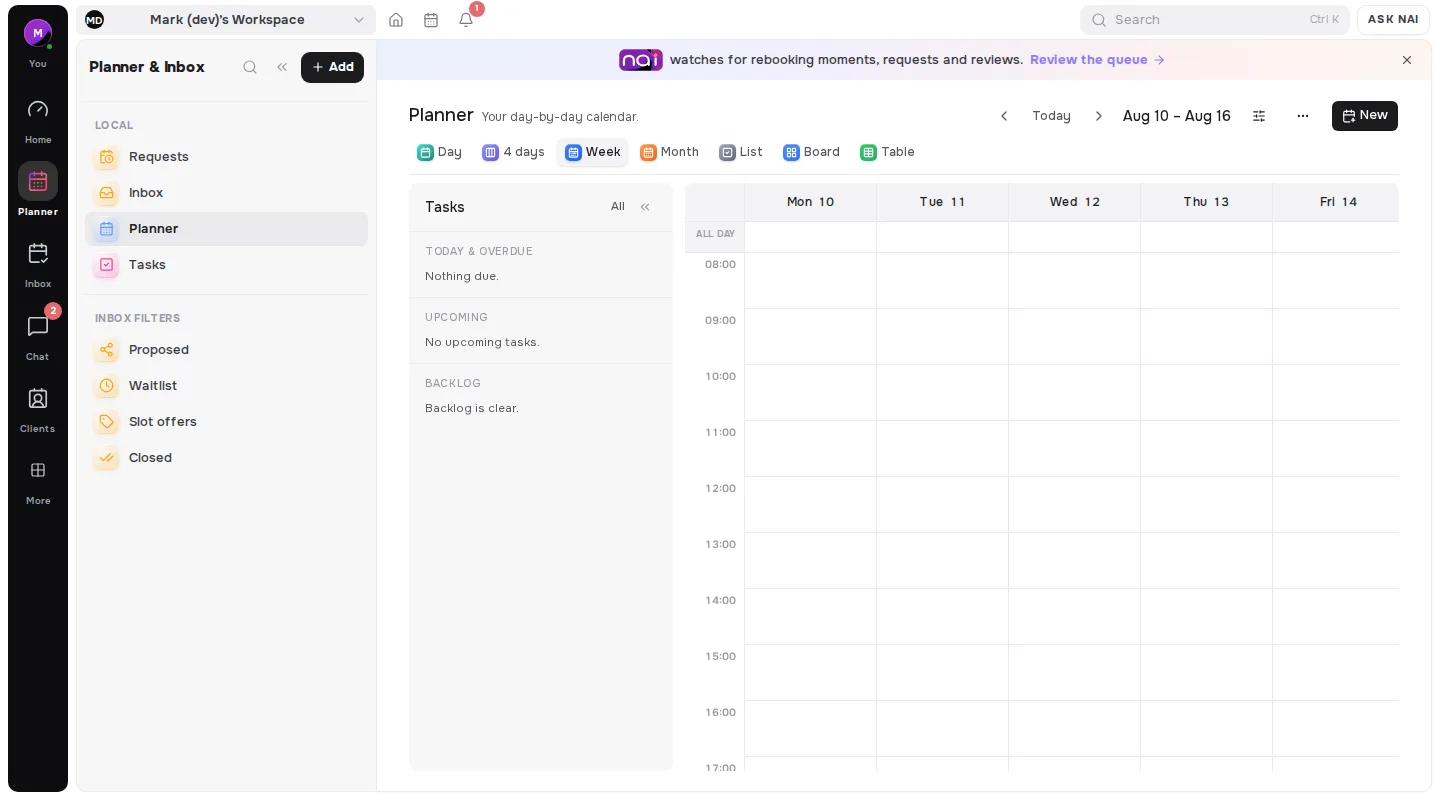Viewport: 1440px width, 800px height.
Task: Open the Waitlist inbox filter
Action: (x=226, y=386)
